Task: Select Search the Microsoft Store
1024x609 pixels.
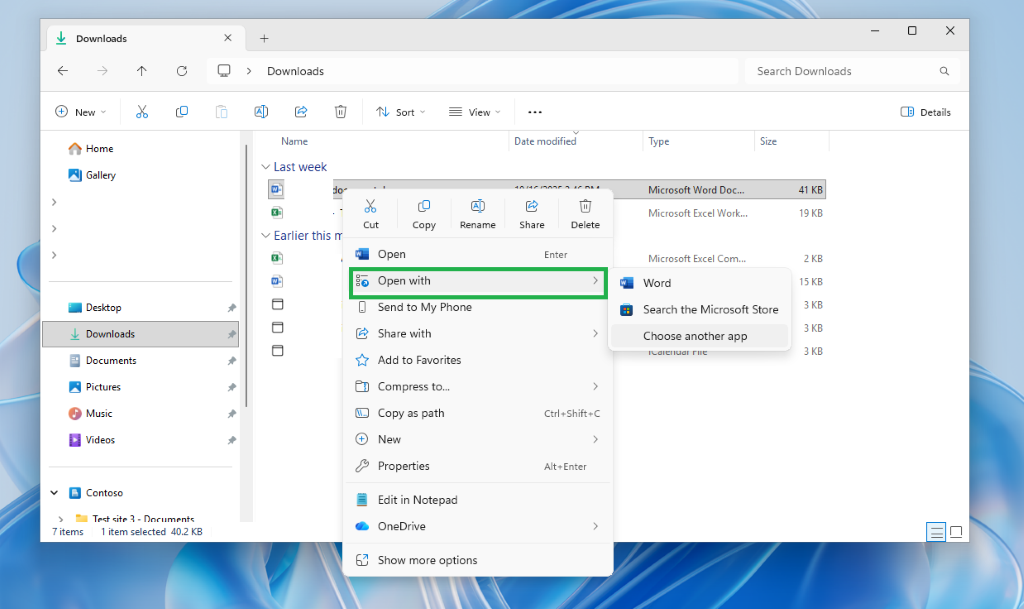Action: (x=699, y=309)
